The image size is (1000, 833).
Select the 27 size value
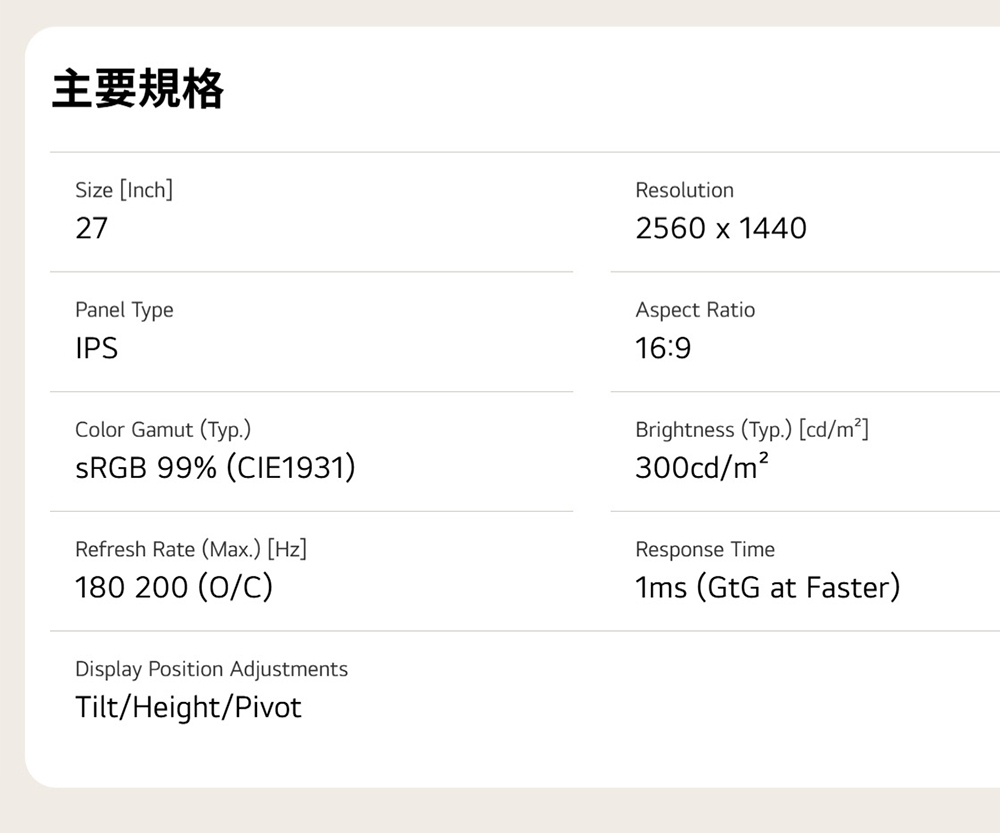point(91,229)
